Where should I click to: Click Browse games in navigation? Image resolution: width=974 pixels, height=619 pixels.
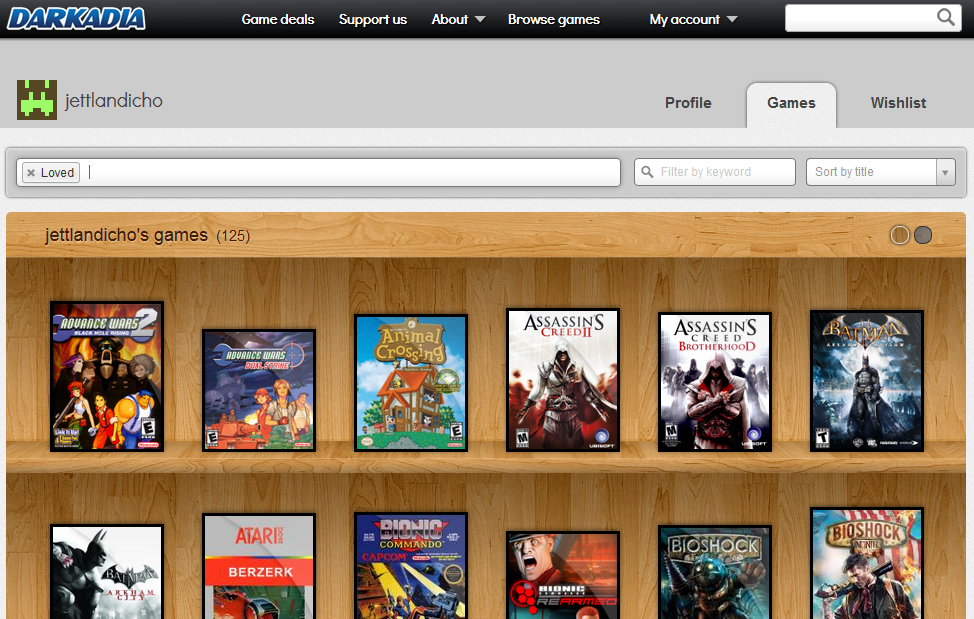click(554, 19)
